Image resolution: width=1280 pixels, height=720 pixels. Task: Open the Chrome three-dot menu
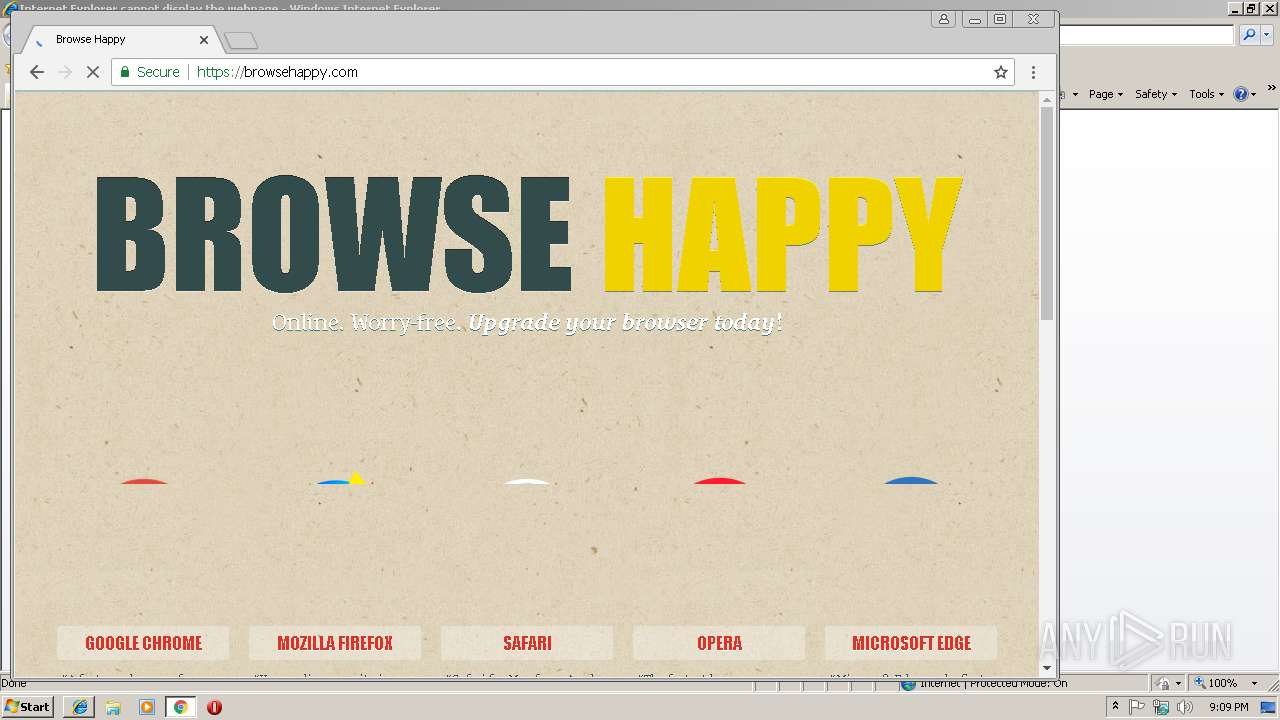click(1033, 72)
